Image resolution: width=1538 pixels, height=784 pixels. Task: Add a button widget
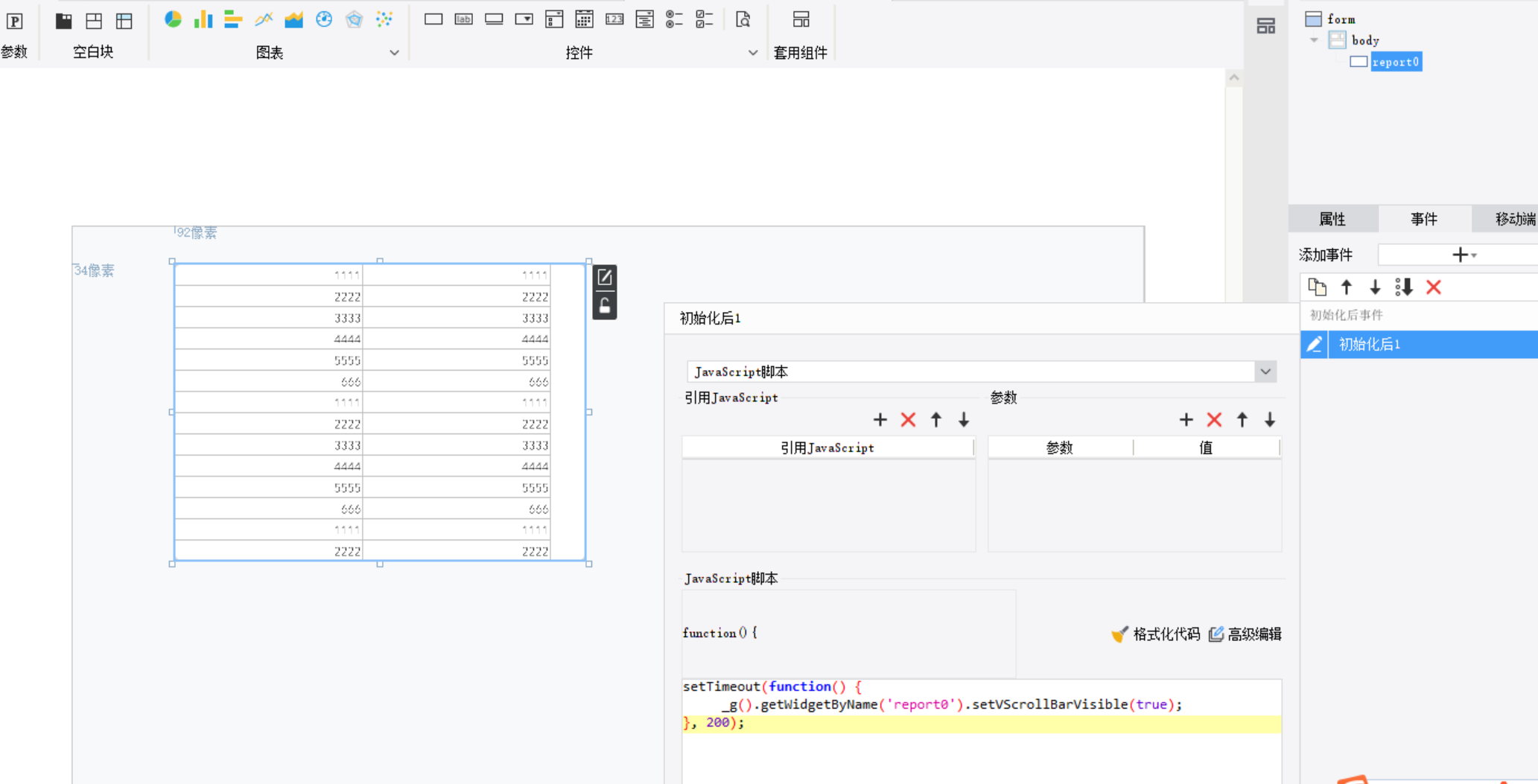(x=494, y=19)
